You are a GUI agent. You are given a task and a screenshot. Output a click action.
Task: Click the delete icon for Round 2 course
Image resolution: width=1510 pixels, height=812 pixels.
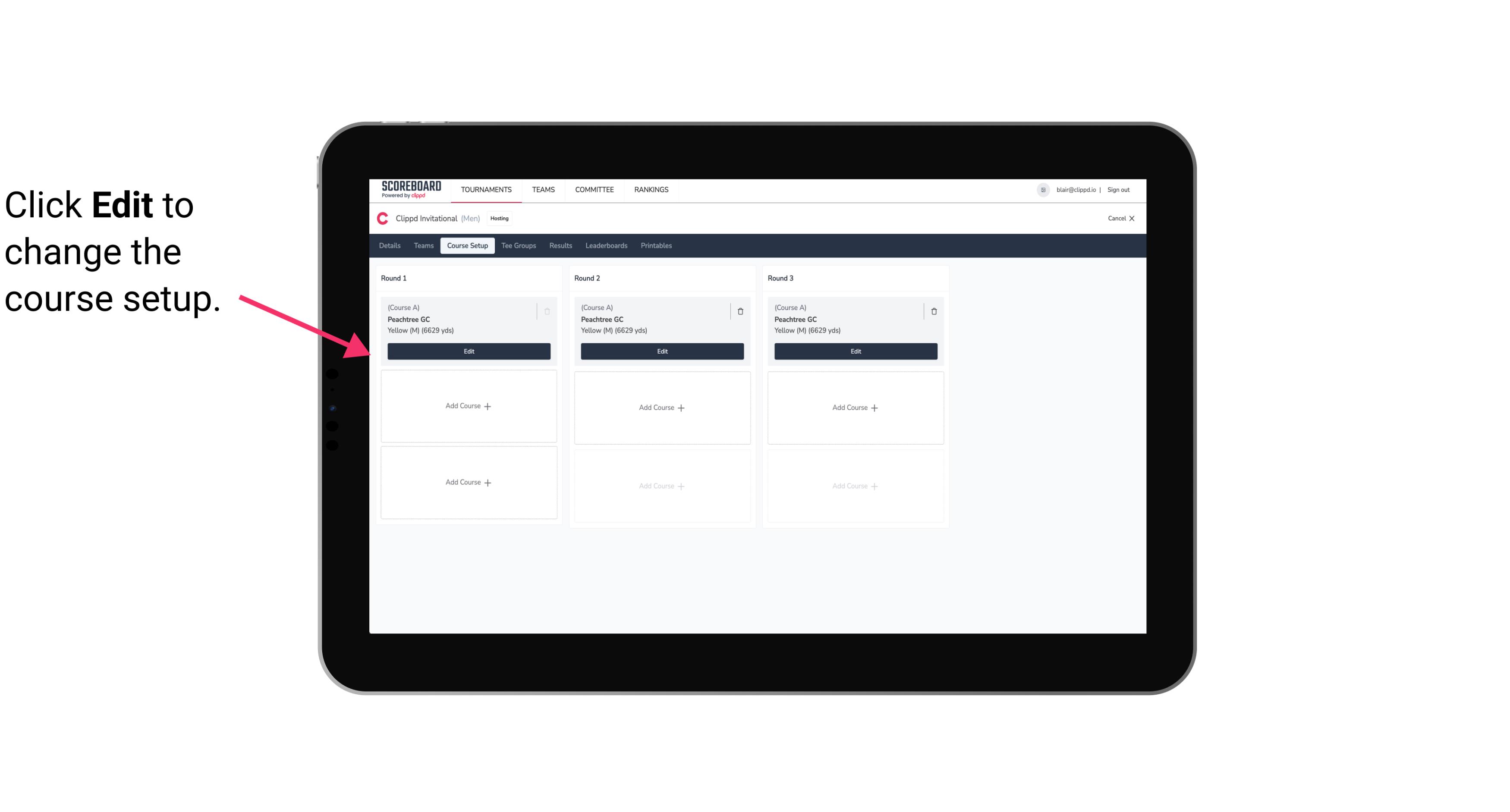click(740, 311)
